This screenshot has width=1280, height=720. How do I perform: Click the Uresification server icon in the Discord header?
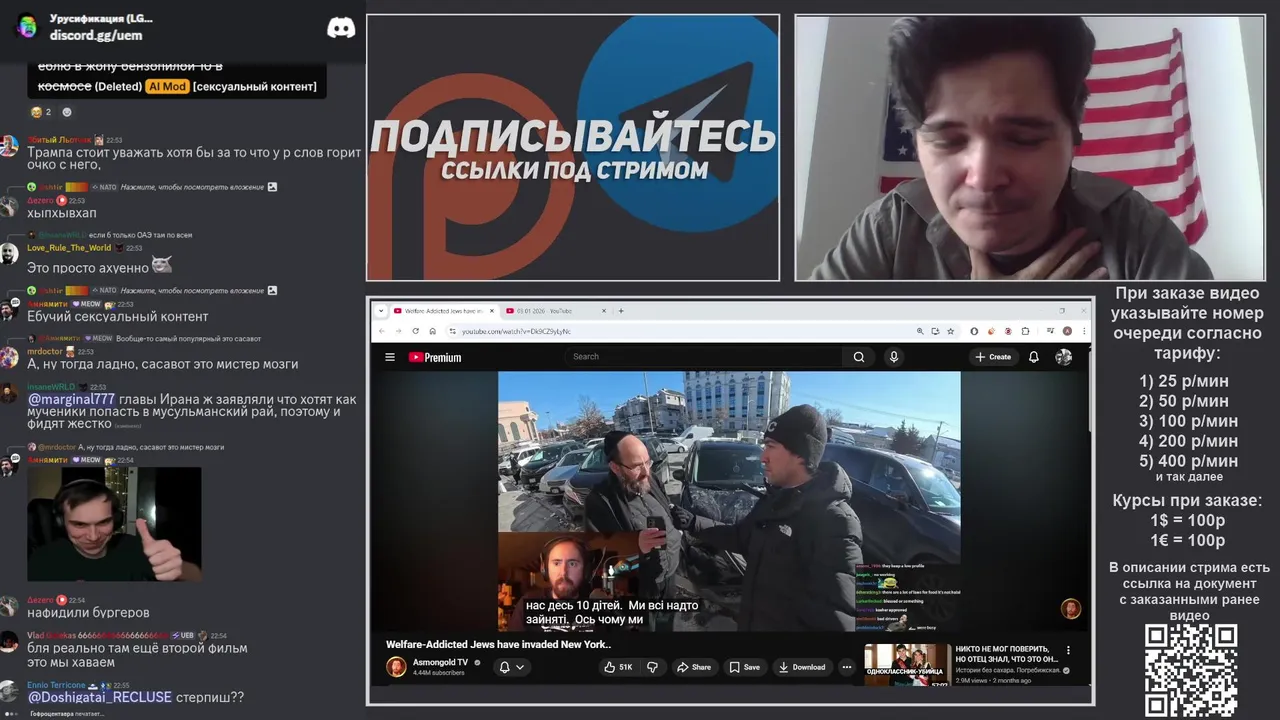tap(27, 27)
